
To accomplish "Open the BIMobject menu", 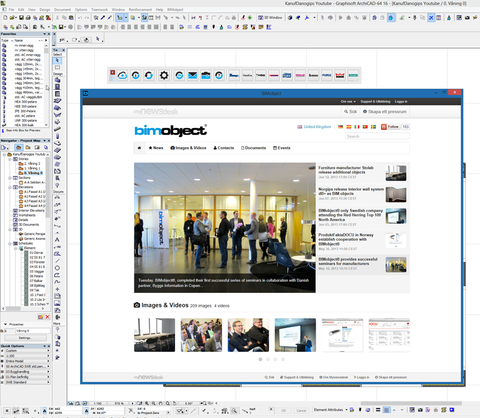I will [175, 10].
